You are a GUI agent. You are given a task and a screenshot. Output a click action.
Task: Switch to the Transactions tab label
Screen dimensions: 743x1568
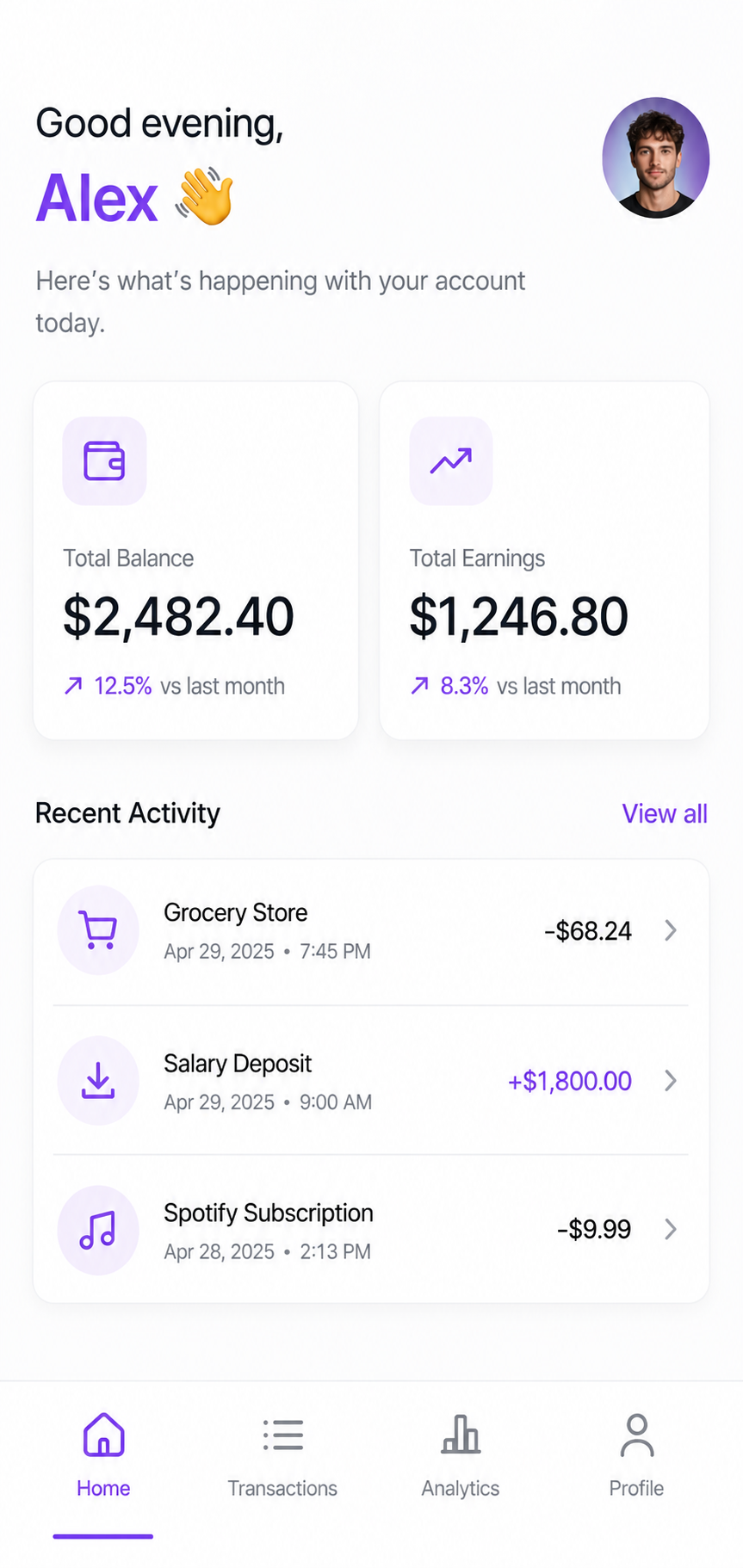pyautogui.click(x=282, y=1488)
